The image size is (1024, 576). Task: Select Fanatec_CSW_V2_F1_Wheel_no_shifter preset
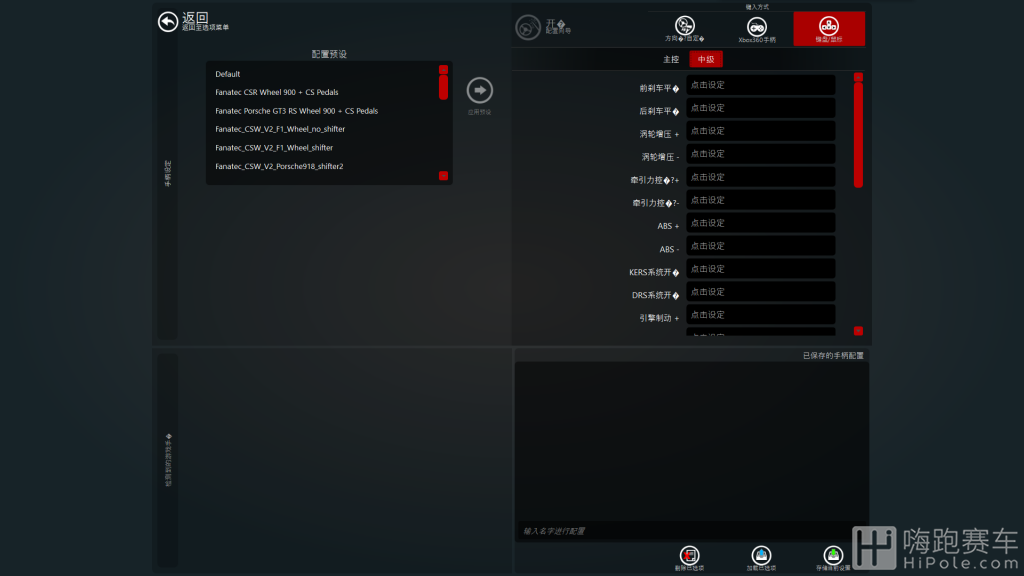(x=280, y=129)
